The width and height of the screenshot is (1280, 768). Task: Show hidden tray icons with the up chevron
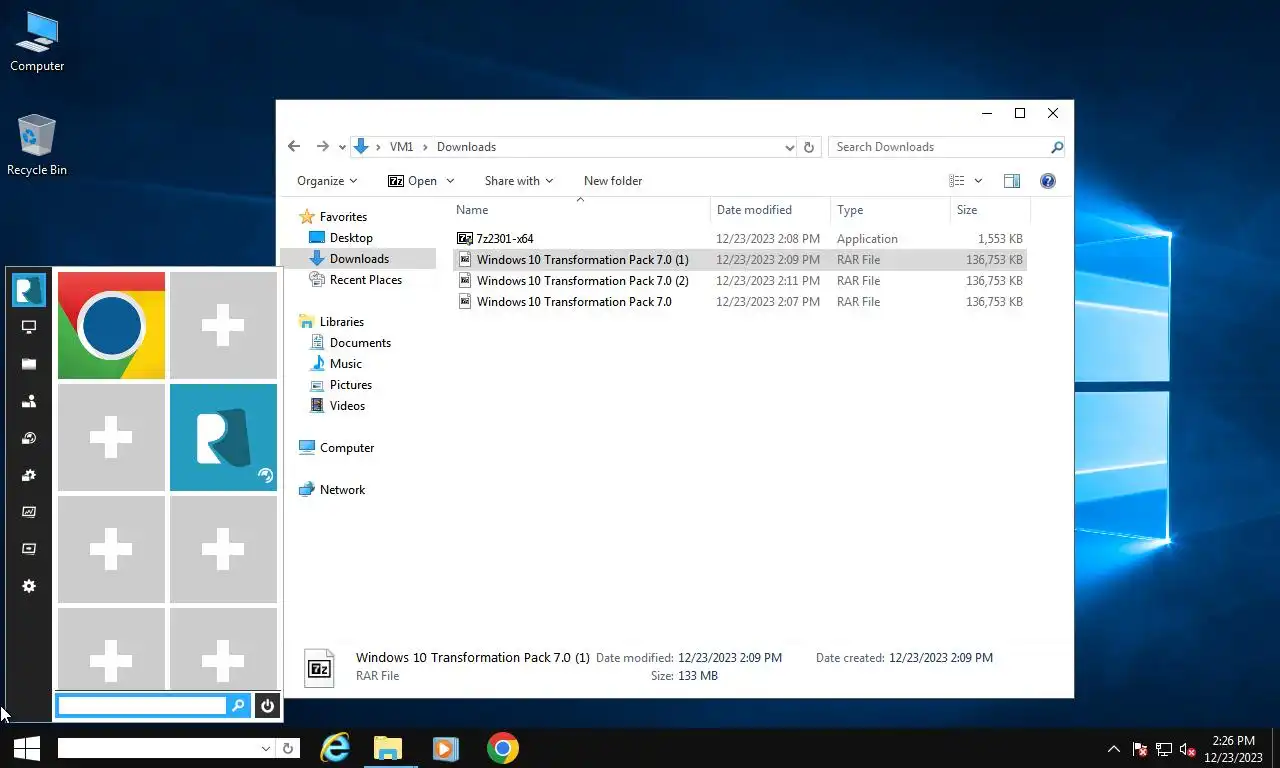[1113, 749]
